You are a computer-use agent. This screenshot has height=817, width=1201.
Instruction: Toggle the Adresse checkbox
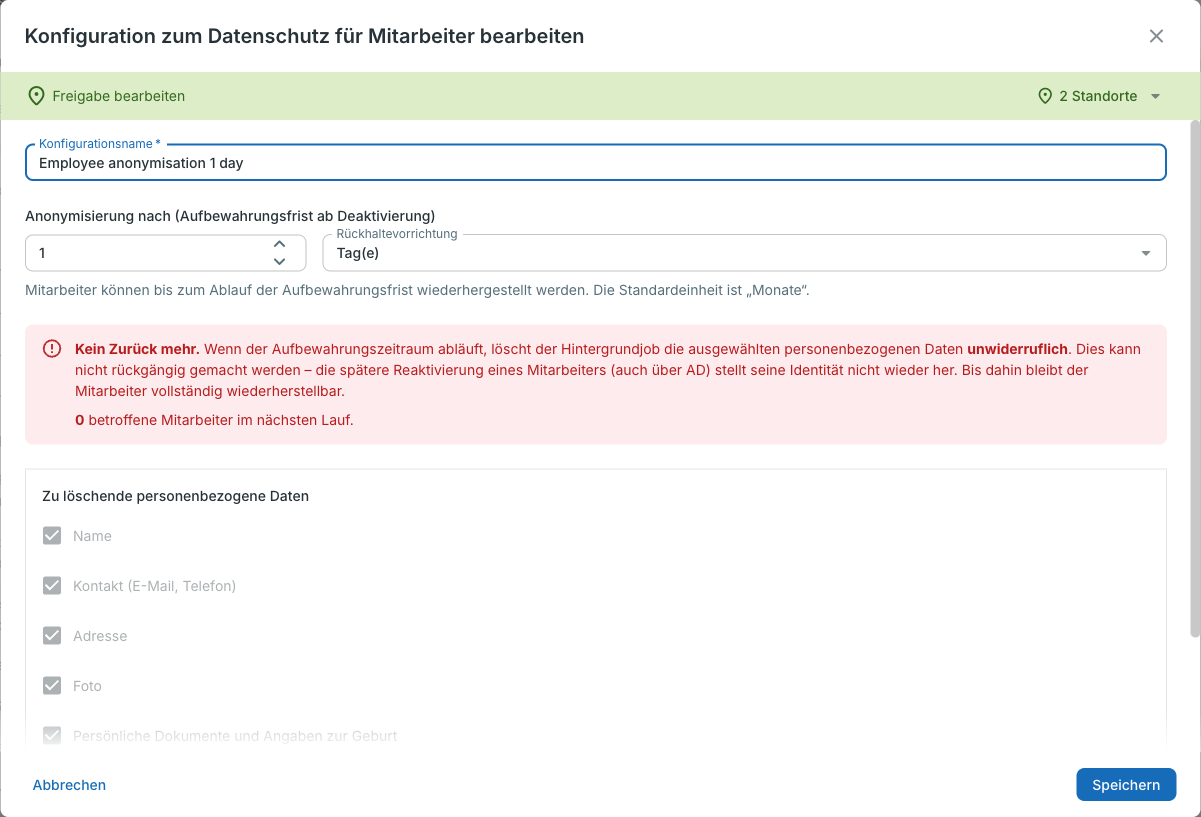52,636
